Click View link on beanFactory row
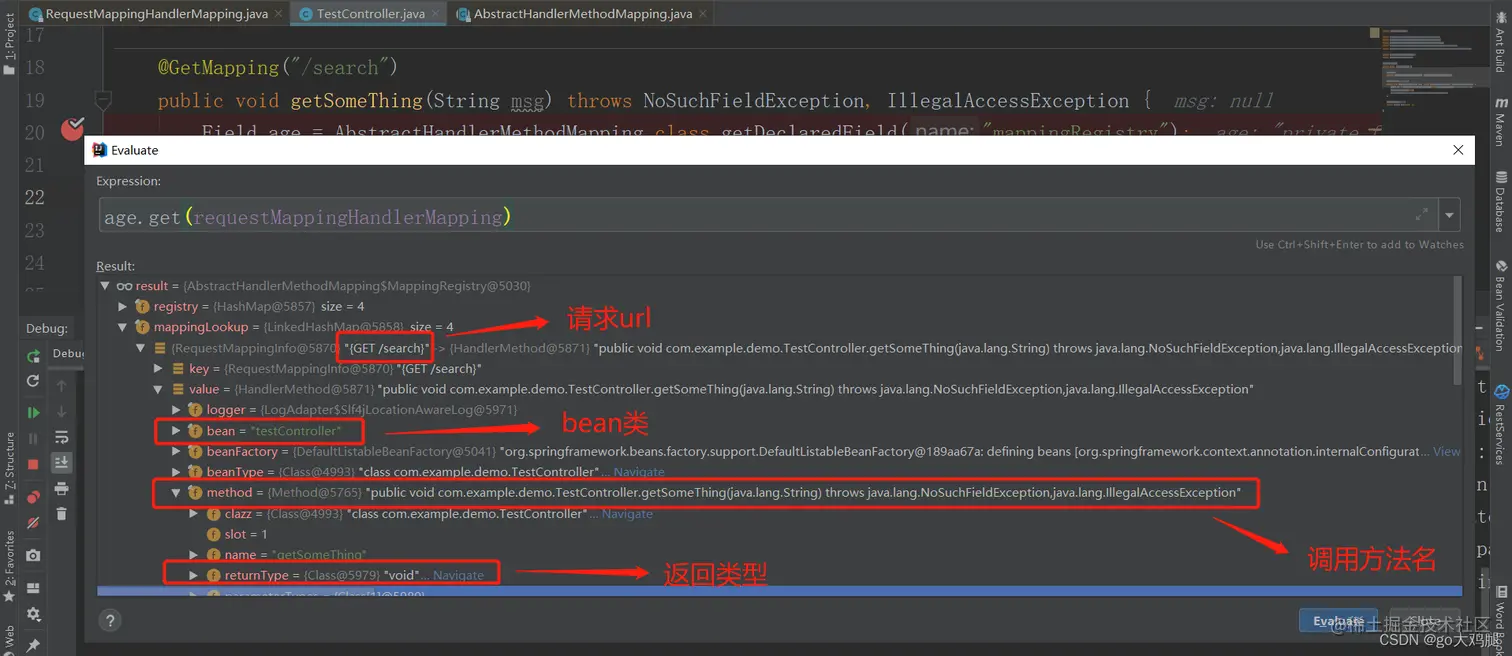The width and height of the screenshot is (1512, 656). (x=1447, y=452)
